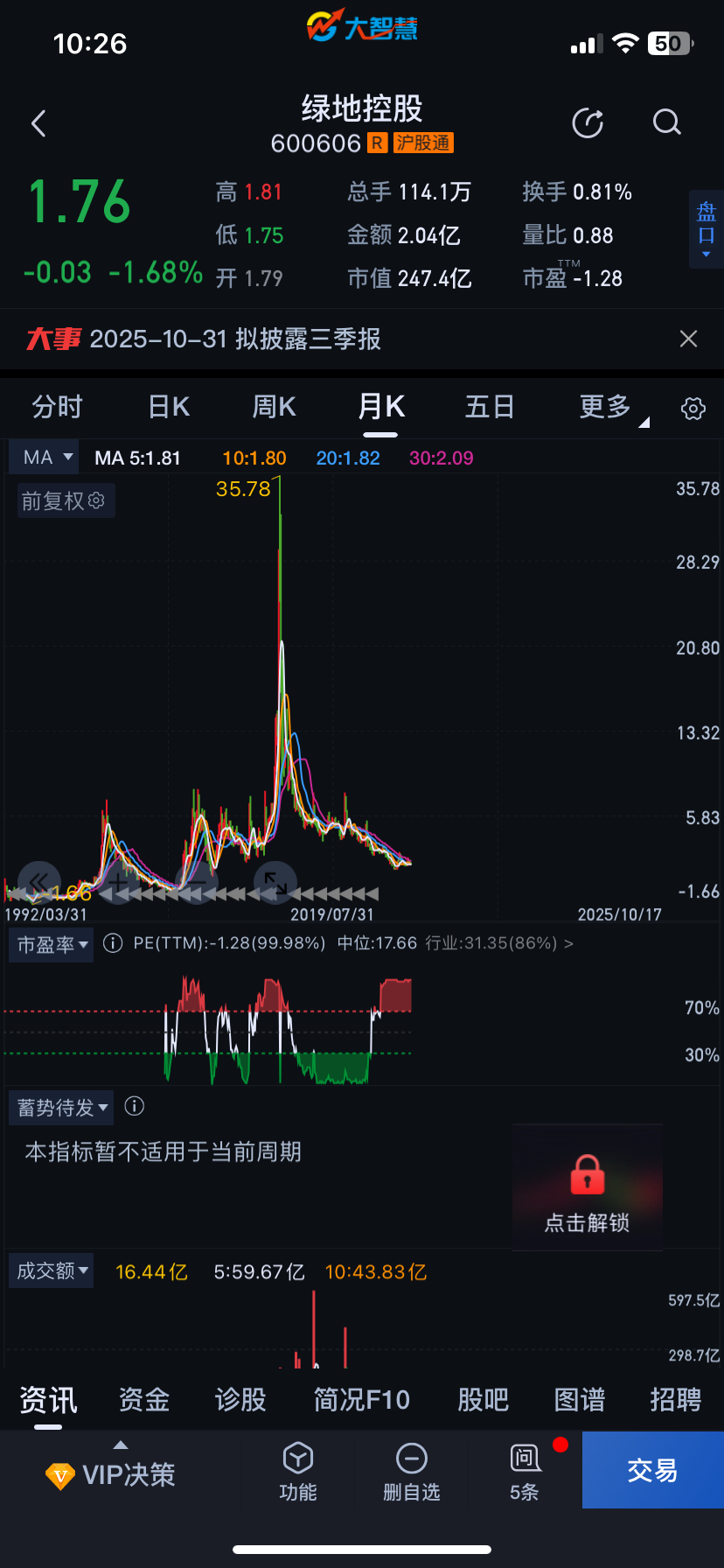
Task: Switch to 周K chart tab
Action: pos(274,407)
